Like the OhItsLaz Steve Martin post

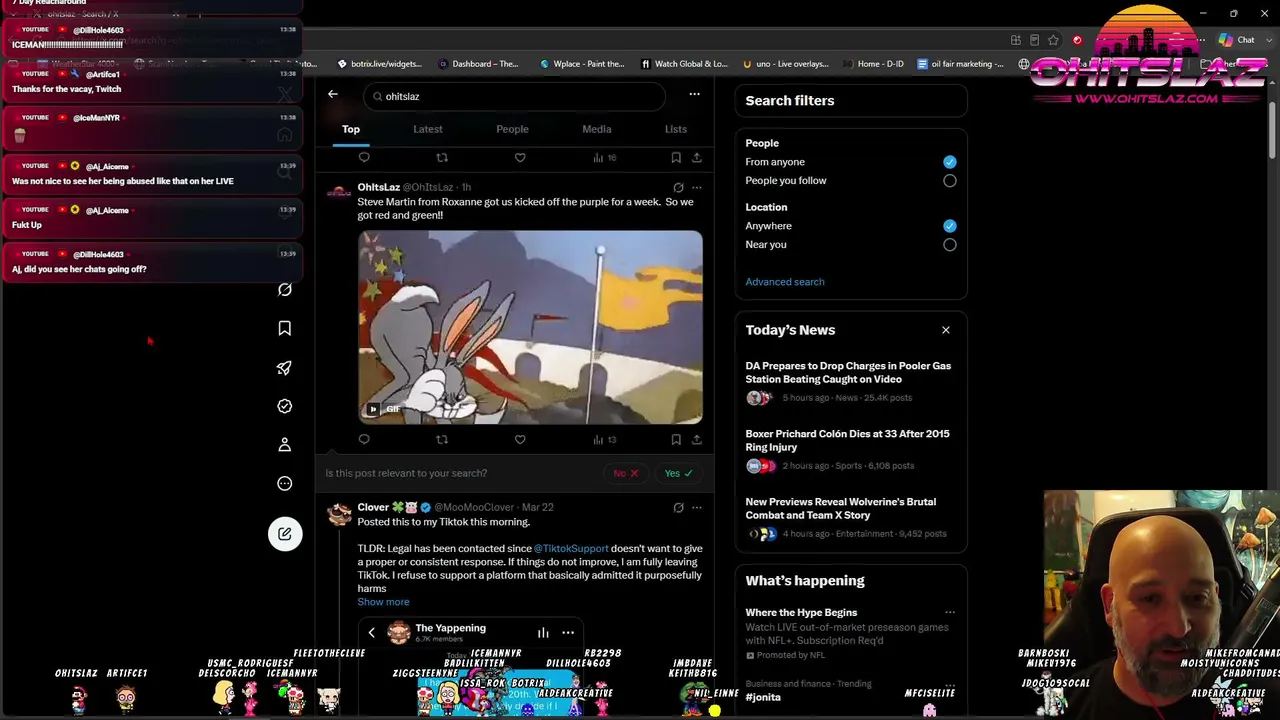tap(520, 439)
